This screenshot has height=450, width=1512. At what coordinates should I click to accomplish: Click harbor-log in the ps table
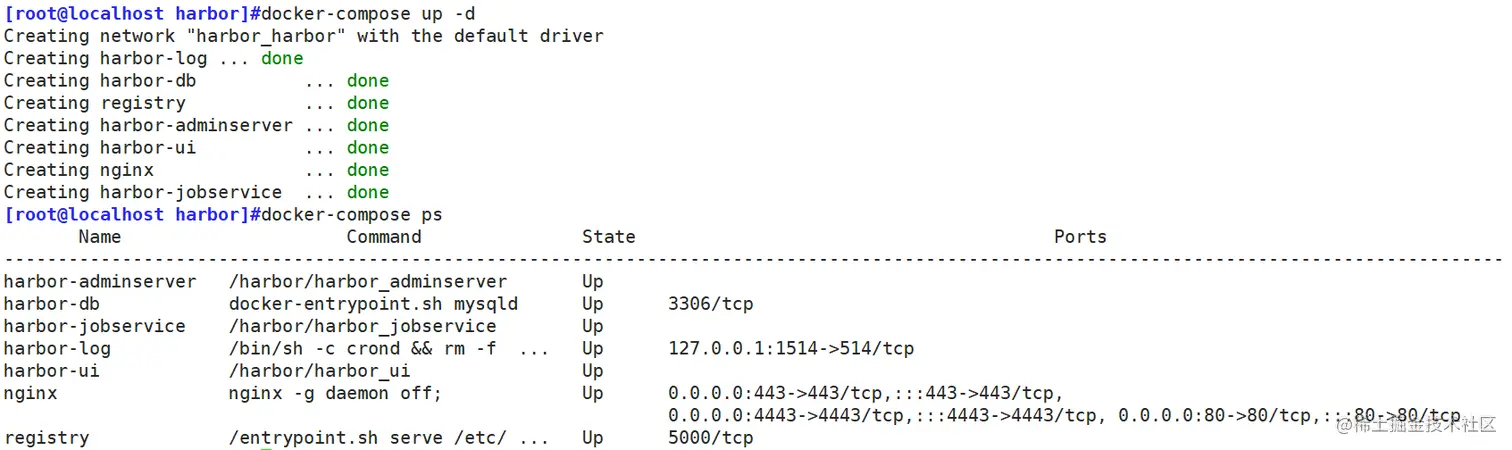pyautogui.click(x=57, y=349)
